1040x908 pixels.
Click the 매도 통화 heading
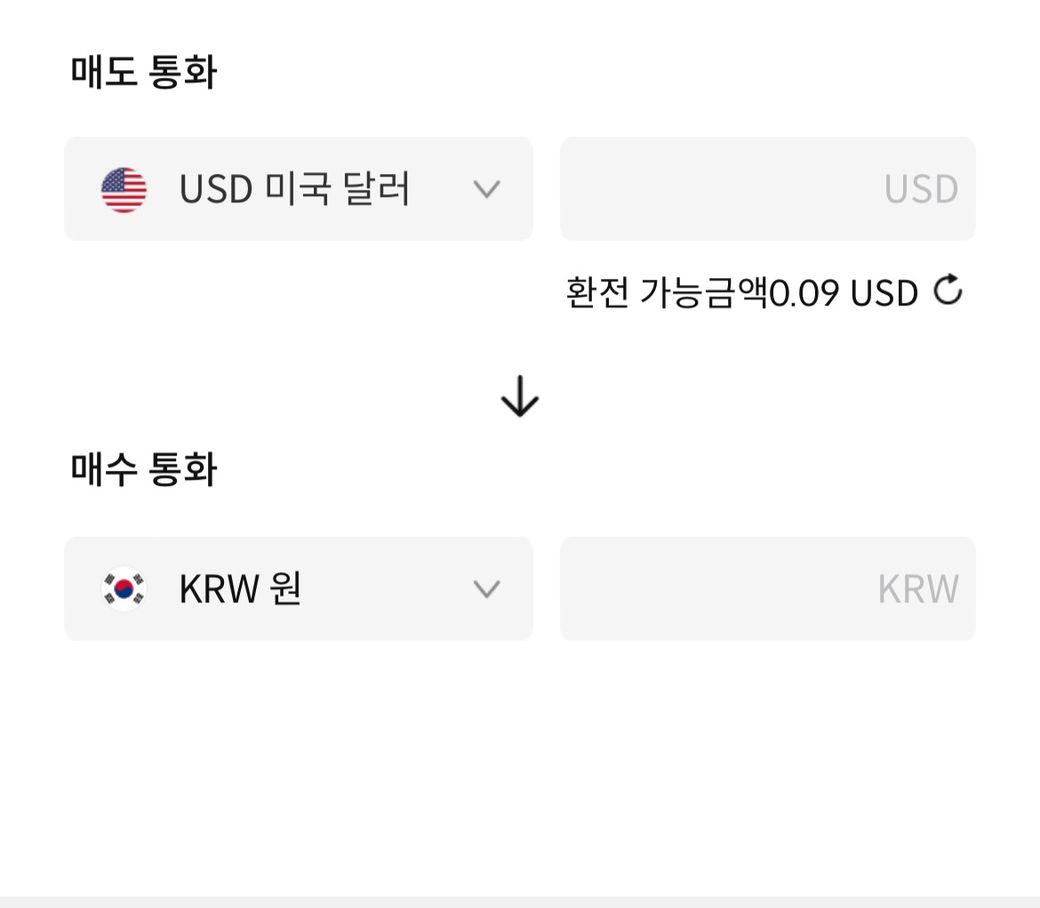[143, 72]
